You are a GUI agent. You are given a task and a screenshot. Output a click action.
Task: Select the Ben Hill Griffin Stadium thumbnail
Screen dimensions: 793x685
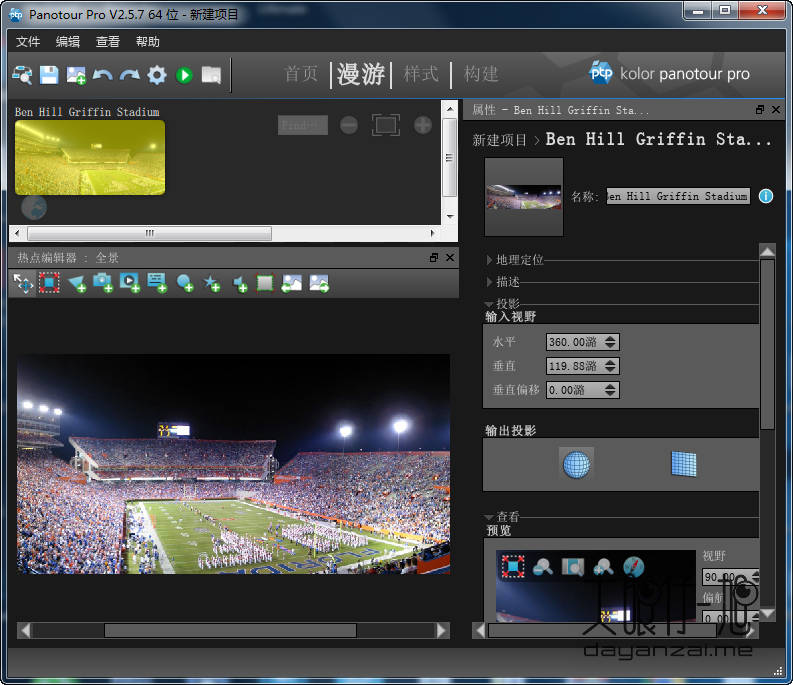(x=90, y=157)
